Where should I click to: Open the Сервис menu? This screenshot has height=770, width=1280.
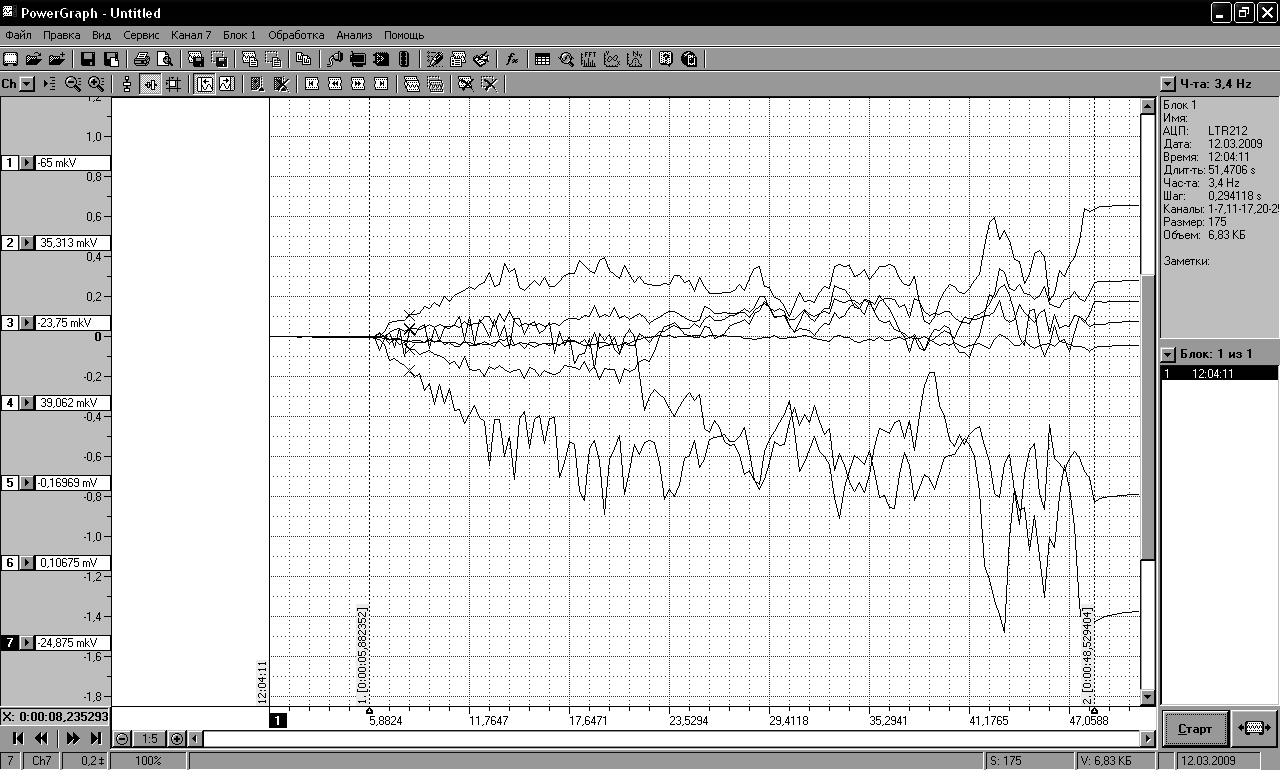pyautogui.click(x=141, y=35)
